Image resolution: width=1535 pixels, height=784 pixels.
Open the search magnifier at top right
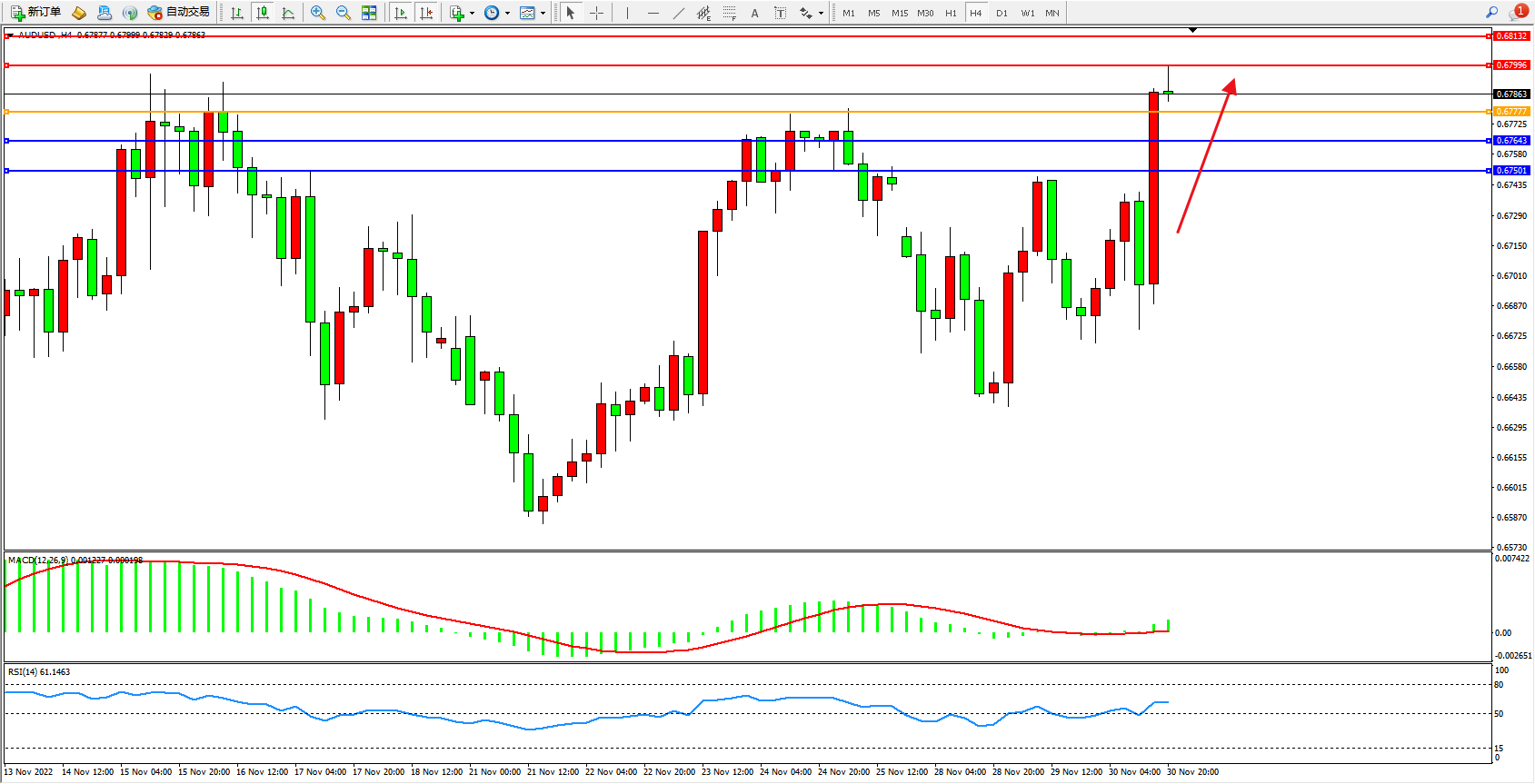(1491, 13)
